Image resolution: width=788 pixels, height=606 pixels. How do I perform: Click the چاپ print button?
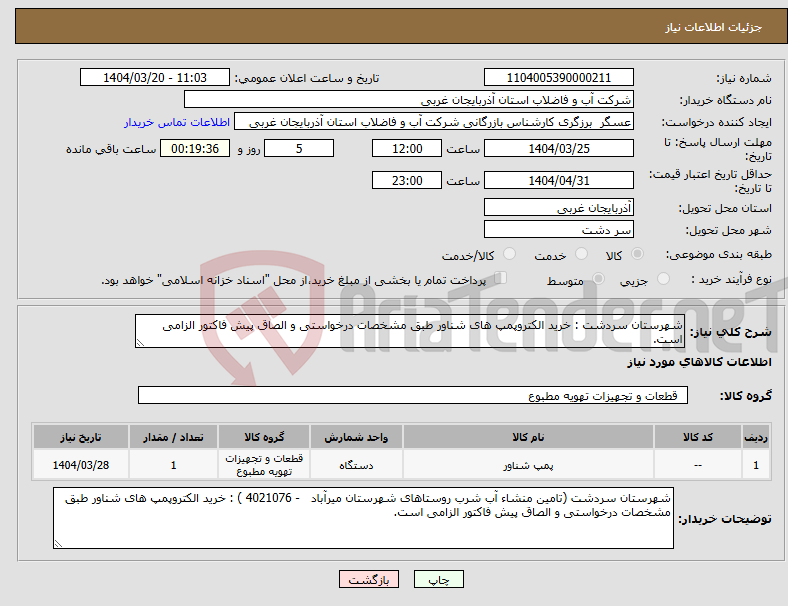[x=439, y=579]
